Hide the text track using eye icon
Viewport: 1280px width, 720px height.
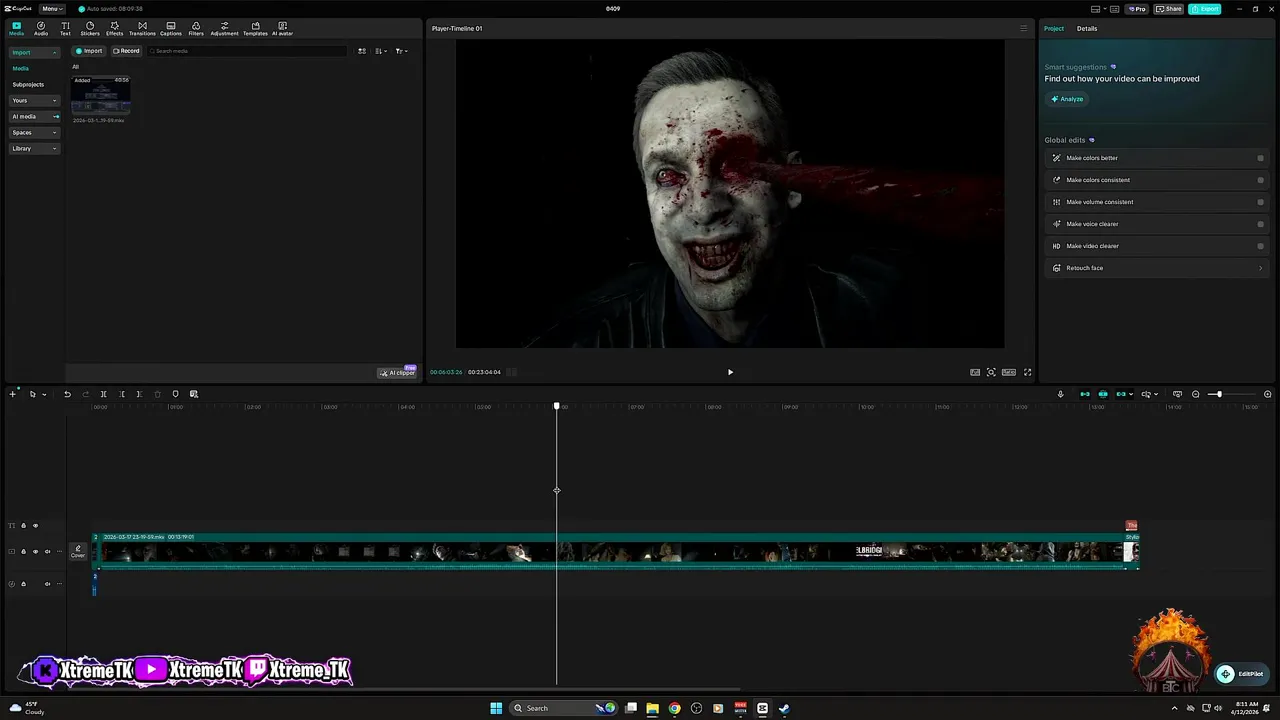[x=35, y=526]
